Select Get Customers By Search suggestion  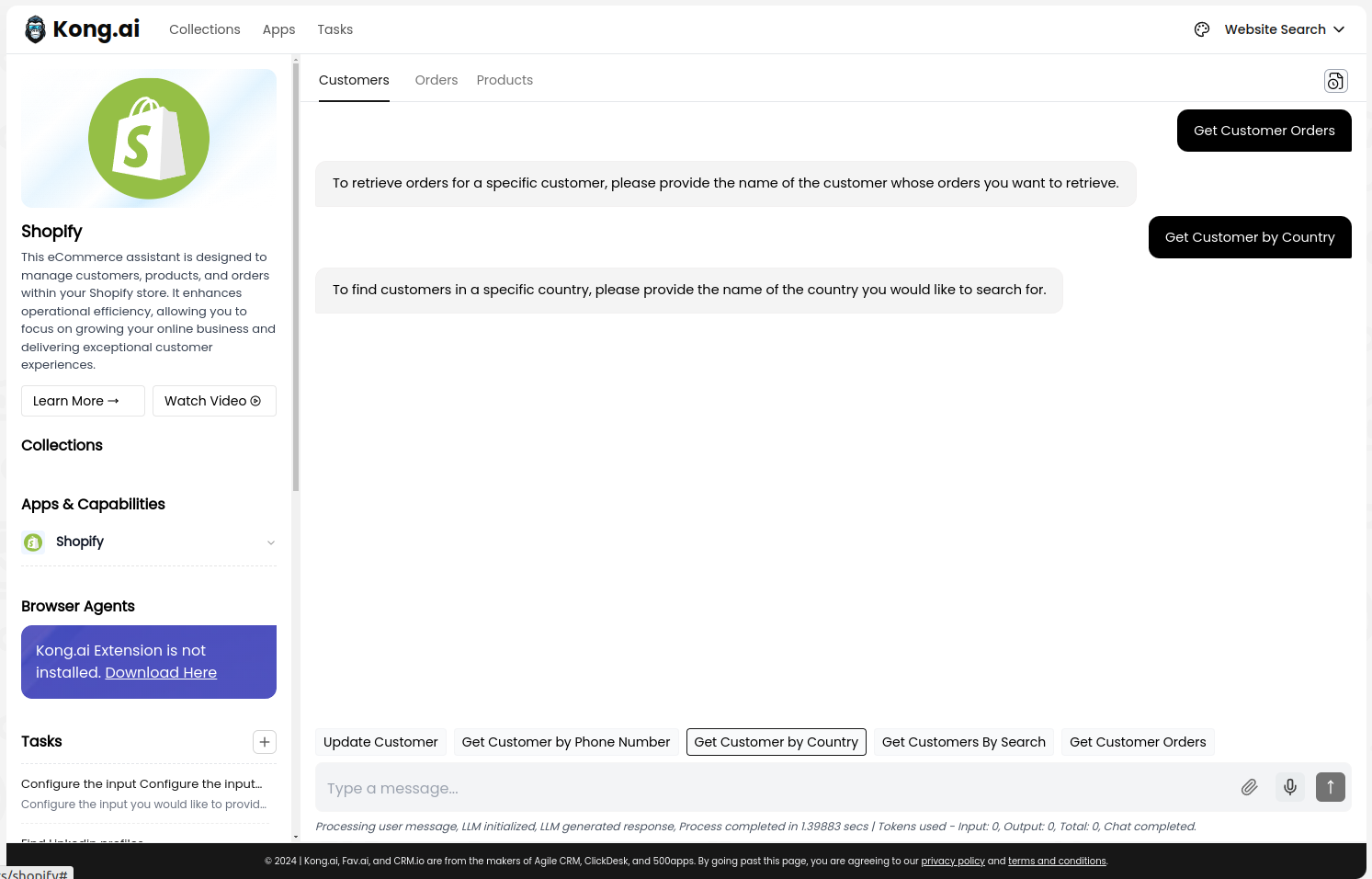click(964, 742)
